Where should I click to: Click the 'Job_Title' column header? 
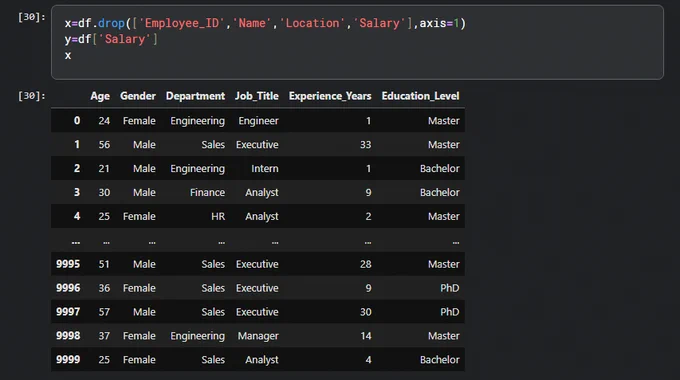click(257, 96)
